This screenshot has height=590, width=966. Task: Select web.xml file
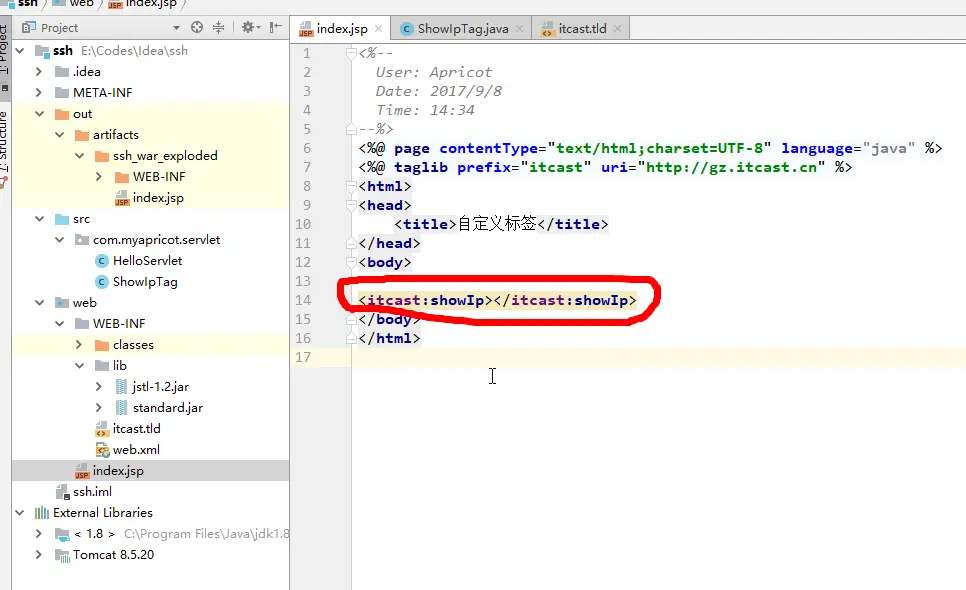136,450
